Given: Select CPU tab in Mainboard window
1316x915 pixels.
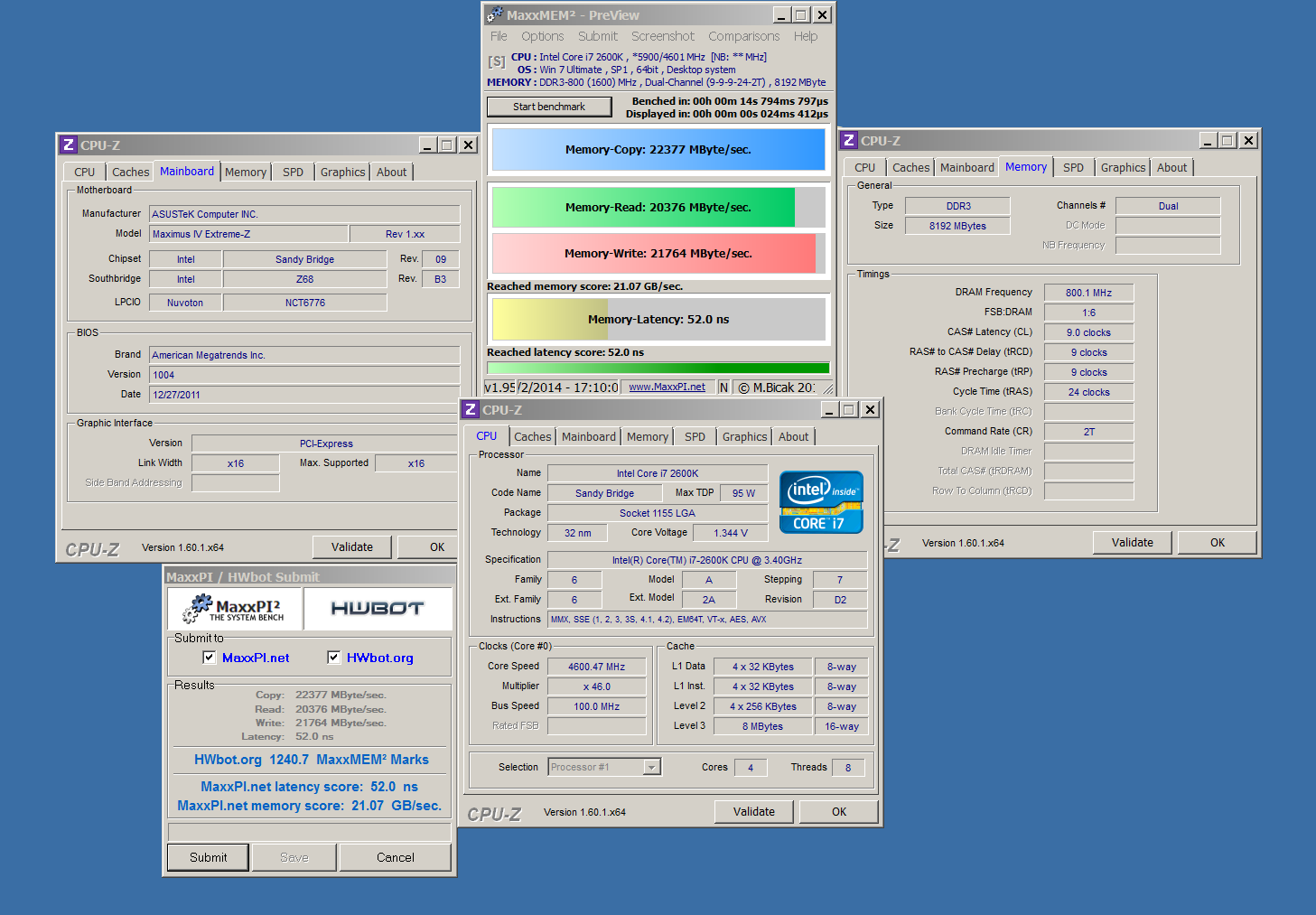Looking at the screenshot, I should pos(85,172).
